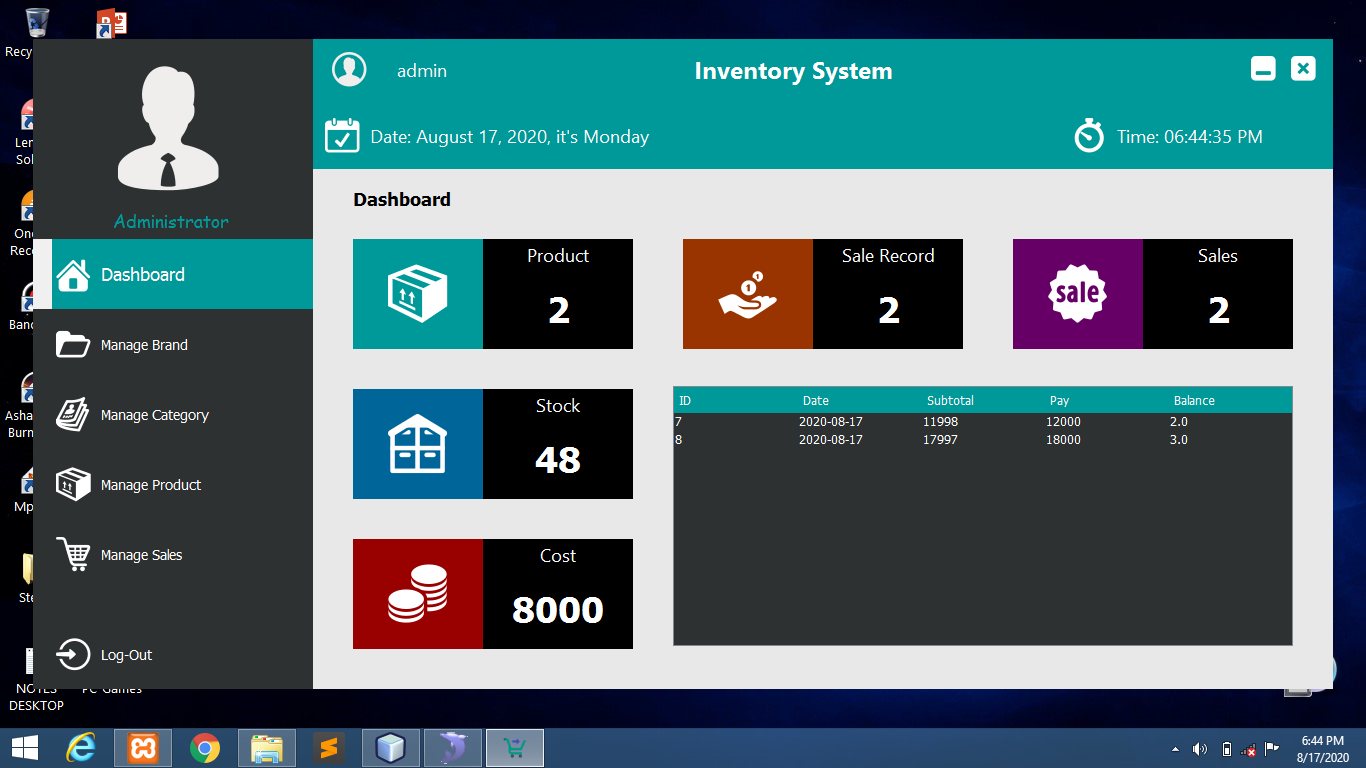
Task: Click the admin profile avatar icon
Action: pos(349,70)
